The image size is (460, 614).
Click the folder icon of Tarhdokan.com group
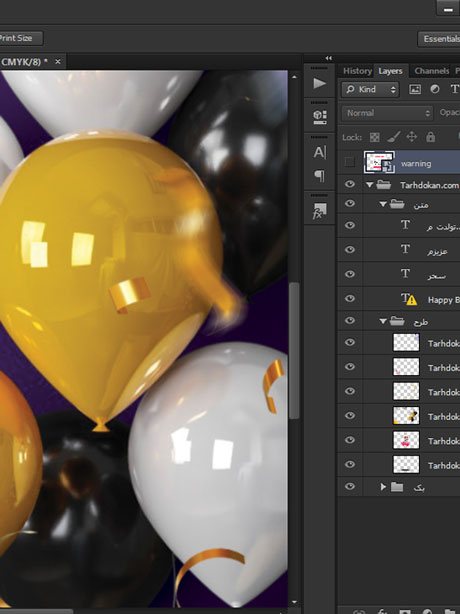coord(384,184)
